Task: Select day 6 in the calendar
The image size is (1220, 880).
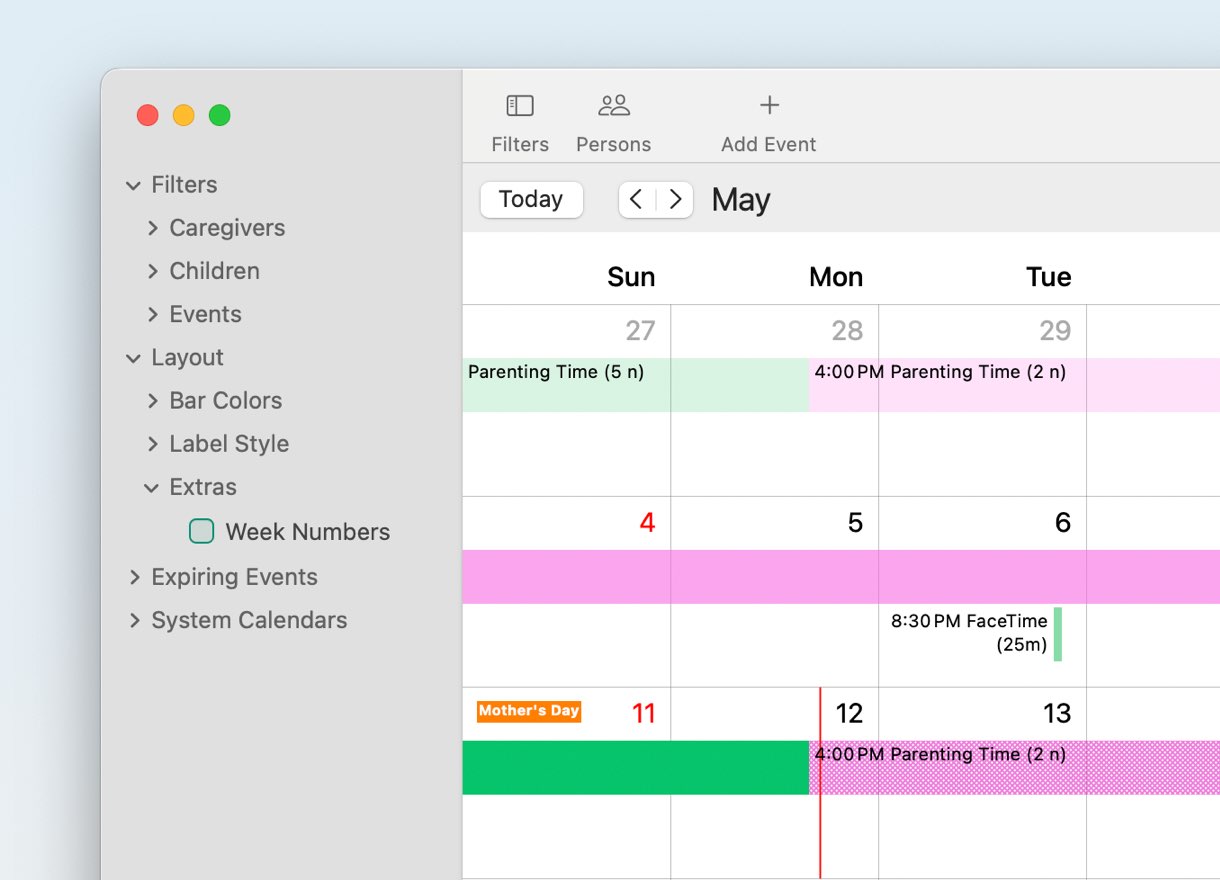Action: [1063, 523]
